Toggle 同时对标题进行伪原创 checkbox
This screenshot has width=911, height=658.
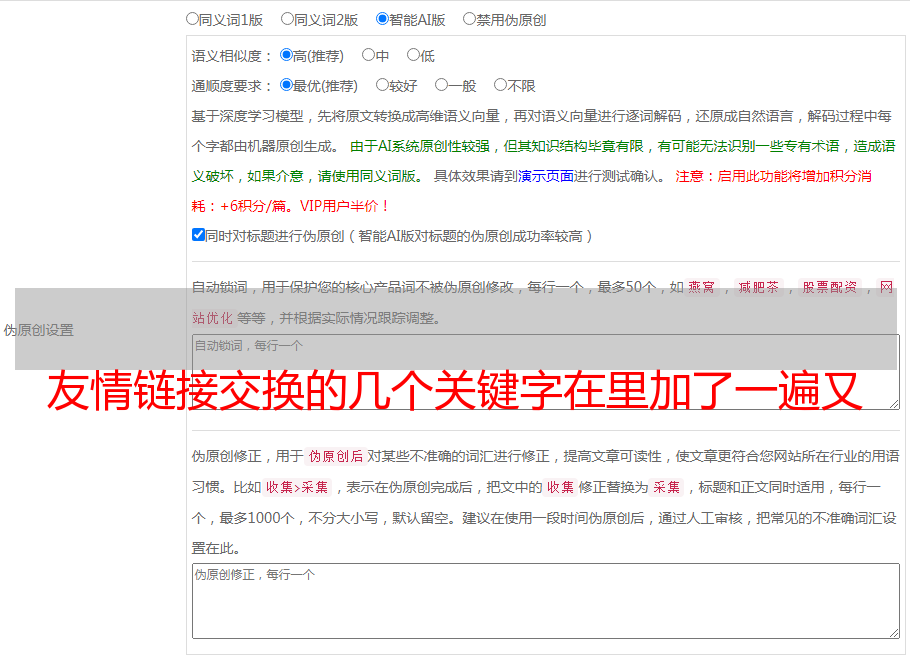(198, 235)
